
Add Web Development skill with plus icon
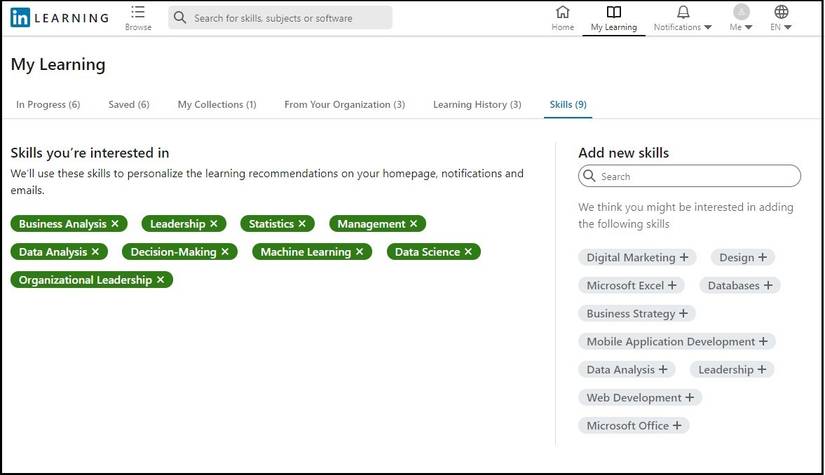690,397
